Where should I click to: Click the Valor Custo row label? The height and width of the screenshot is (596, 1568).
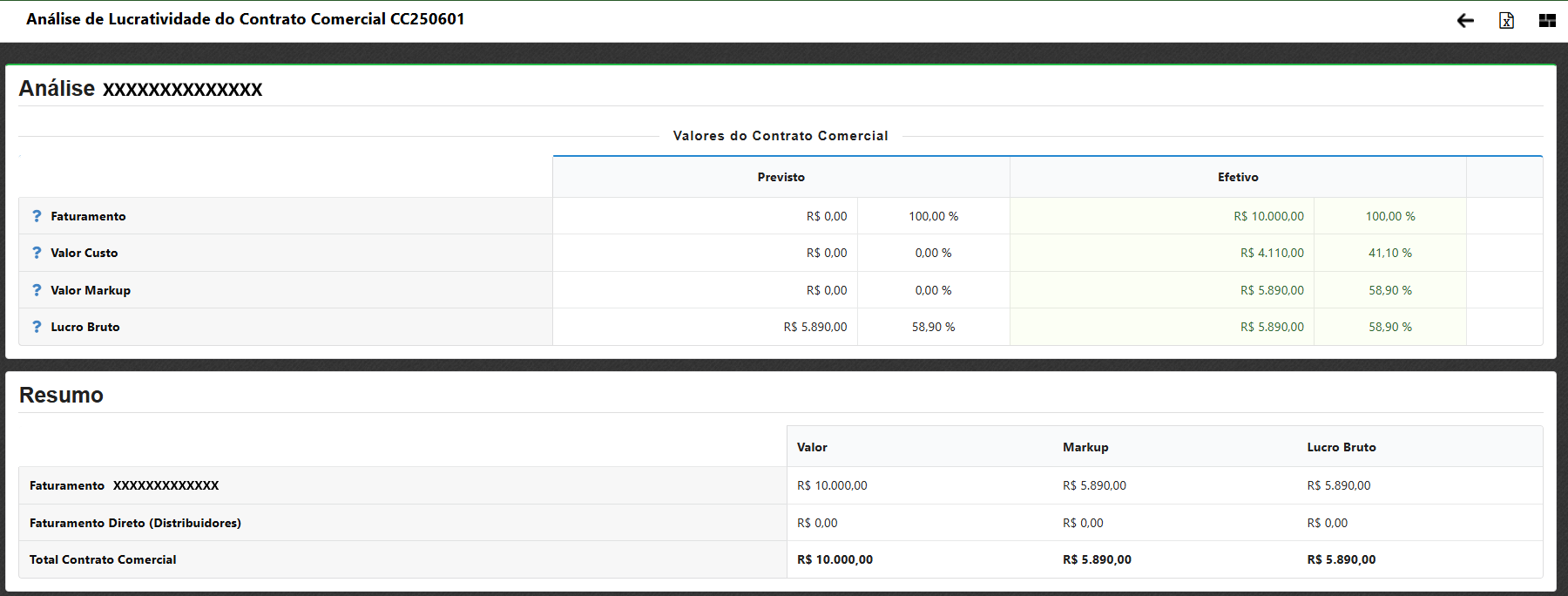click(84, 253)
